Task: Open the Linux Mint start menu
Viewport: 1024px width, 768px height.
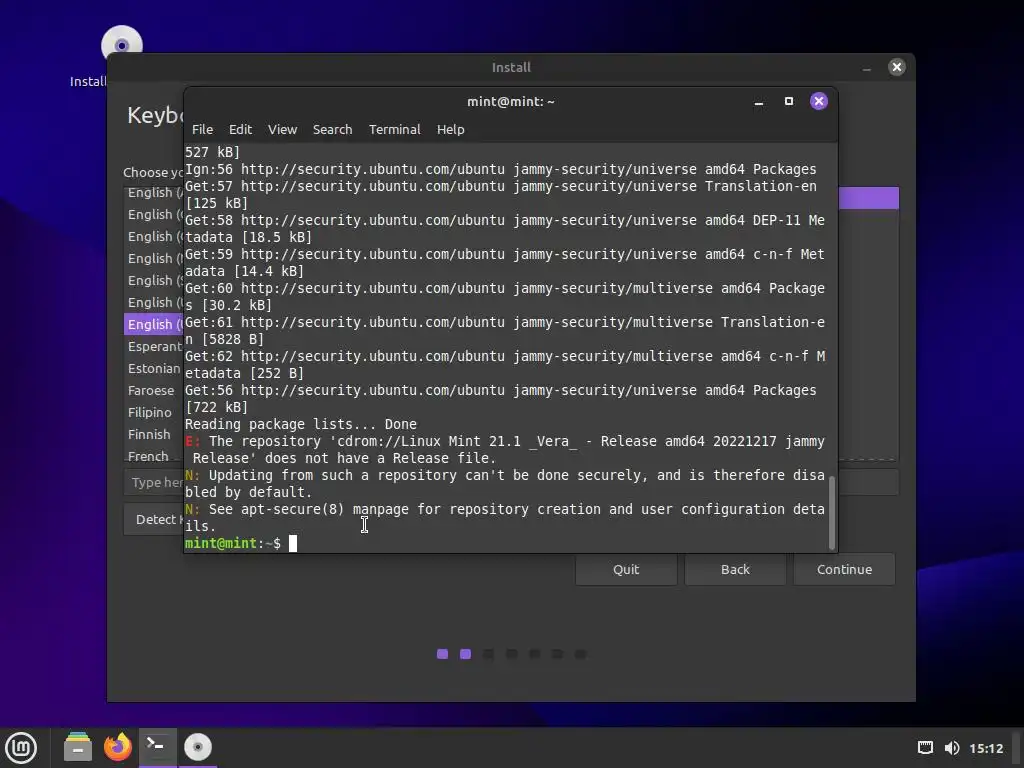Action: click(21, 747)
